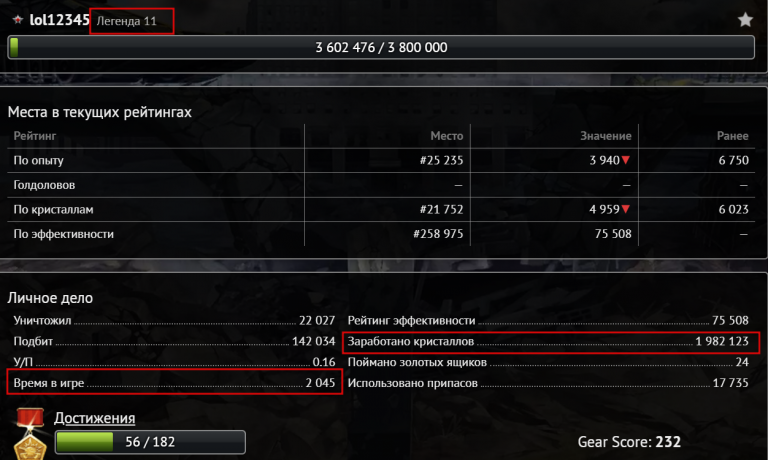768x460 pixels.
Task: Select the Ранее column header
Action: (x=733, y=136)
